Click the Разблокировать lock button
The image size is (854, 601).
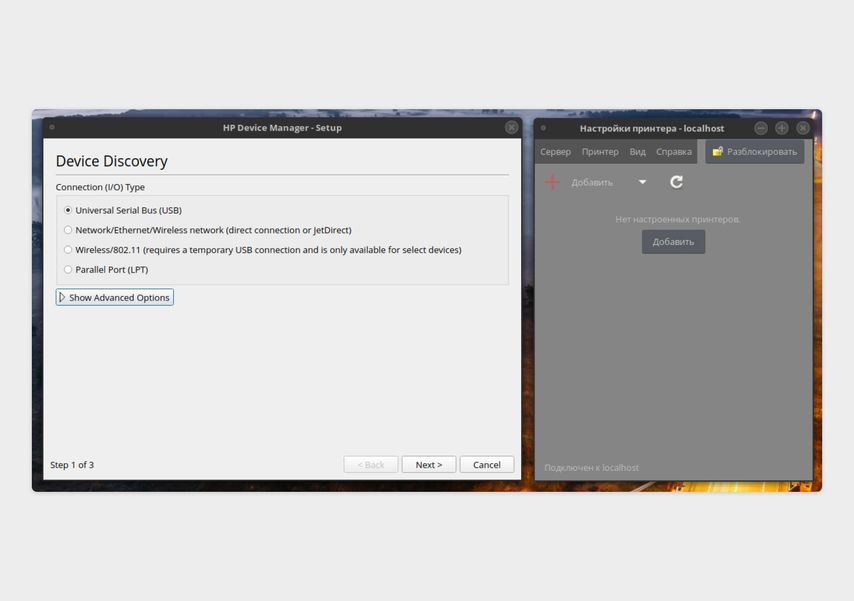[755, 151]
